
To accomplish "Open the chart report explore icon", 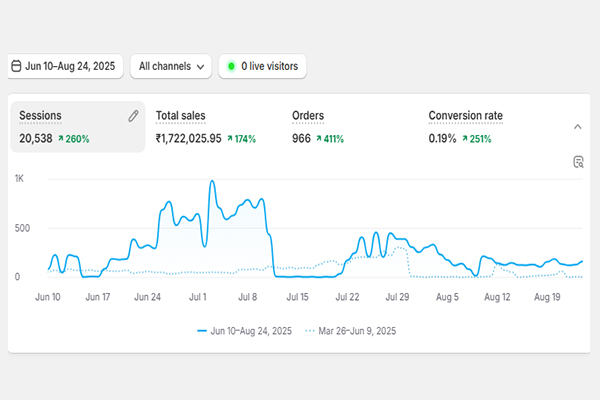I will pos(577,162).
